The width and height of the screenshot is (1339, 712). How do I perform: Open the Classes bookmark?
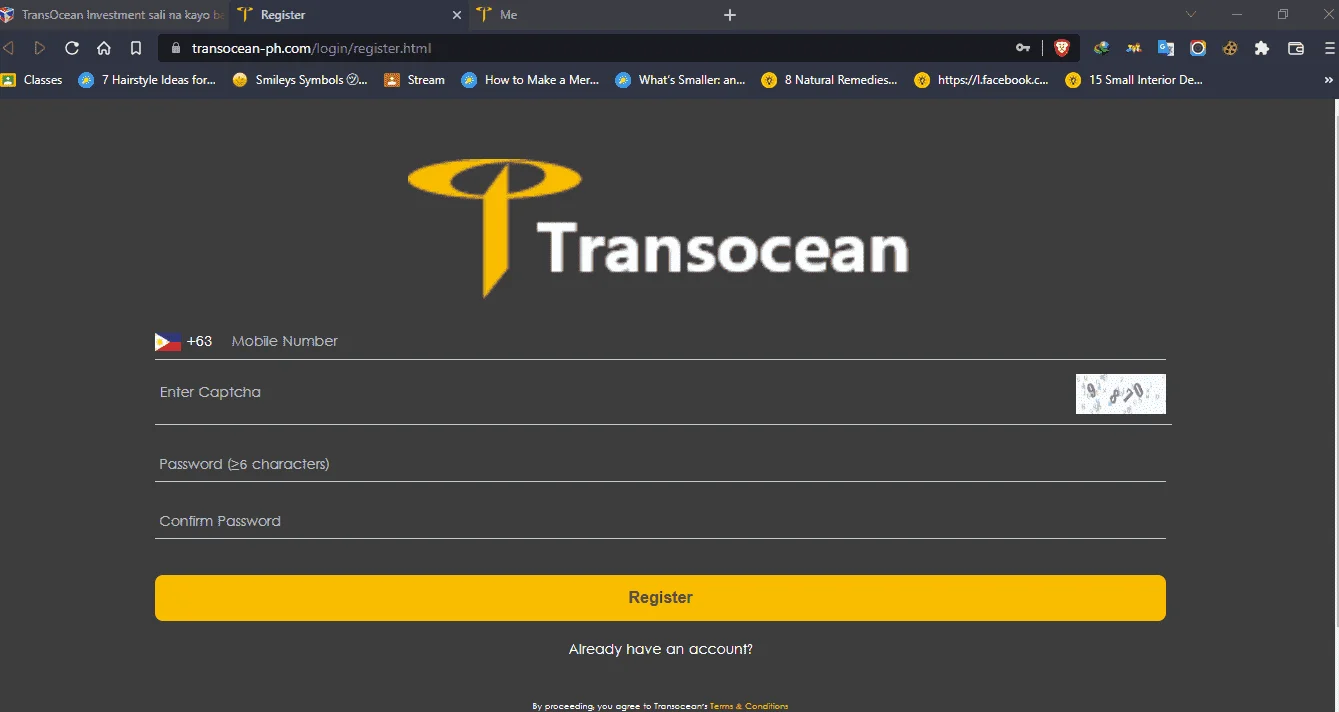pyautogui.click(x=32, y=80)
